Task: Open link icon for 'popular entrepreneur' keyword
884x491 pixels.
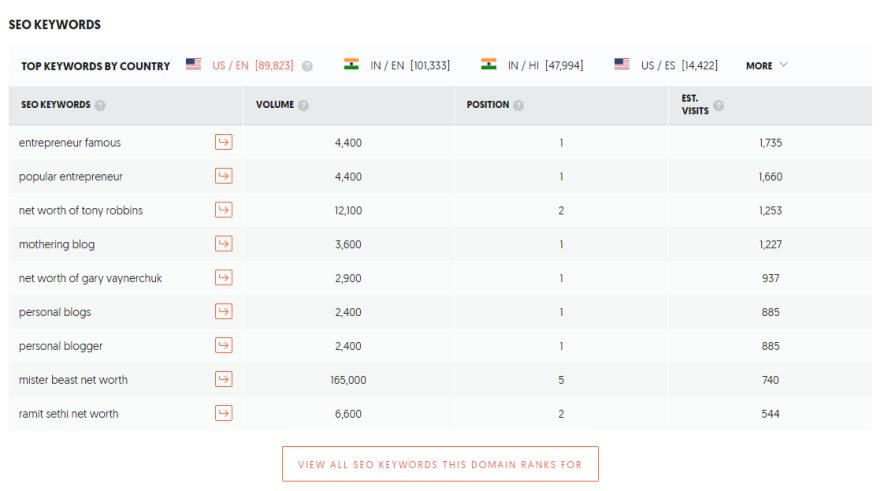Action: pyautogui.click(x=223, y=176)
